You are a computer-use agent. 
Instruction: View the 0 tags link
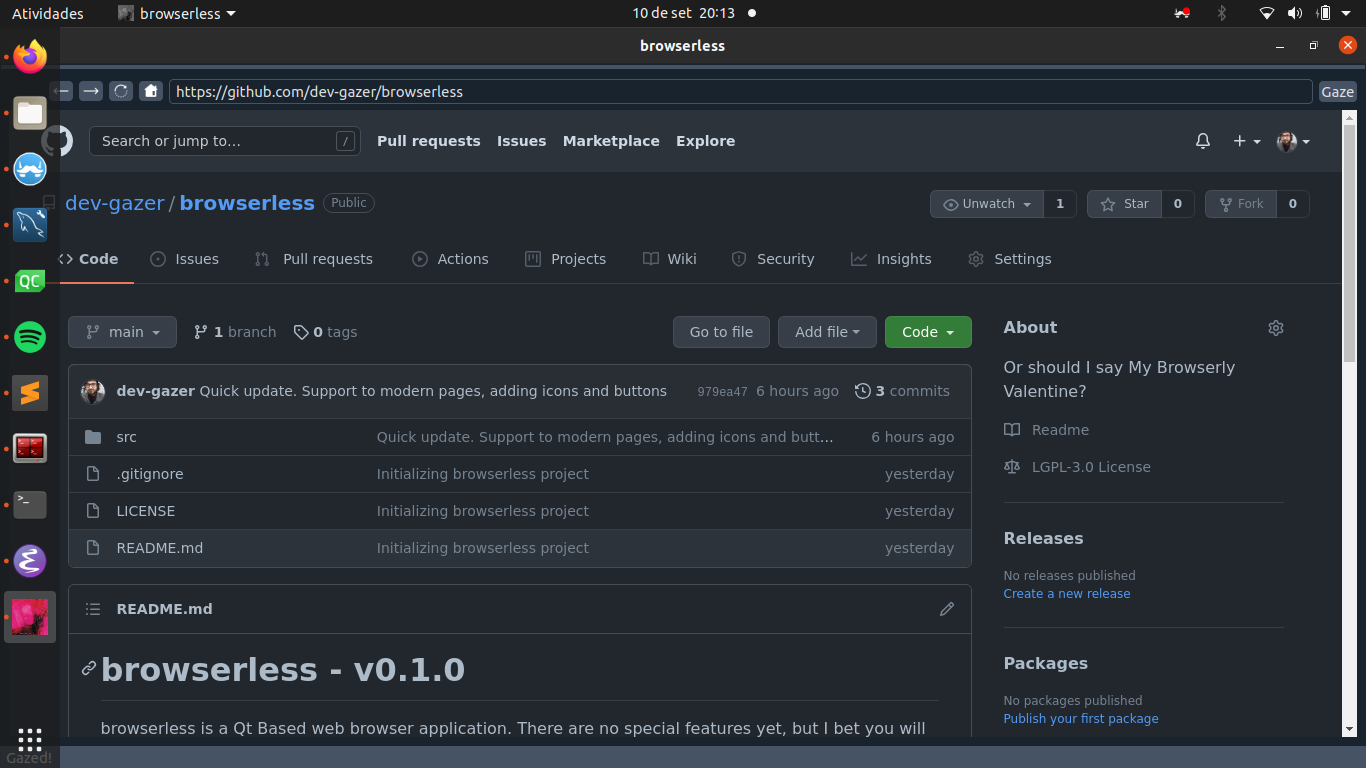click(325, 332)
